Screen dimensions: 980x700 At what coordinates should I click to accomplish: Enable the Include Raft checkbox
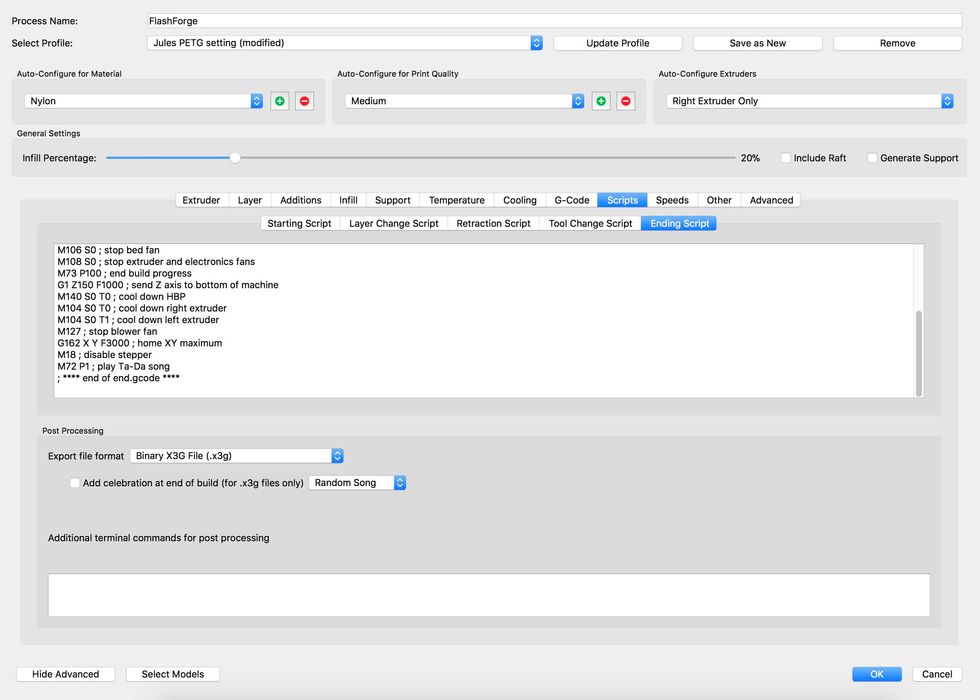click(x=786, y=158)
